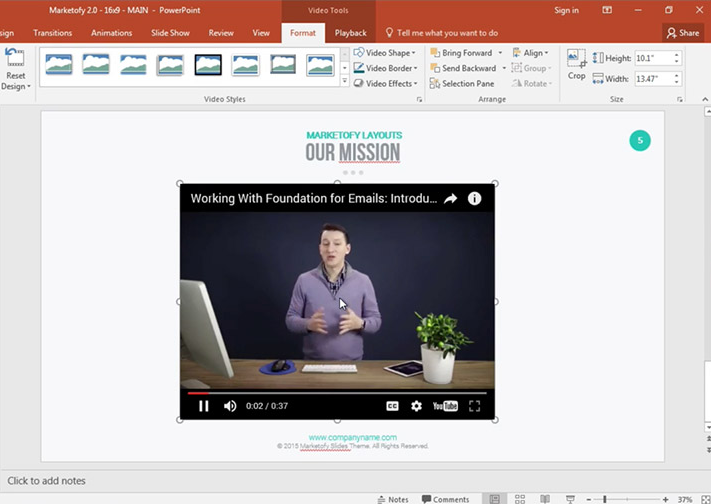Click the Crop tool icon

[577, 61]
